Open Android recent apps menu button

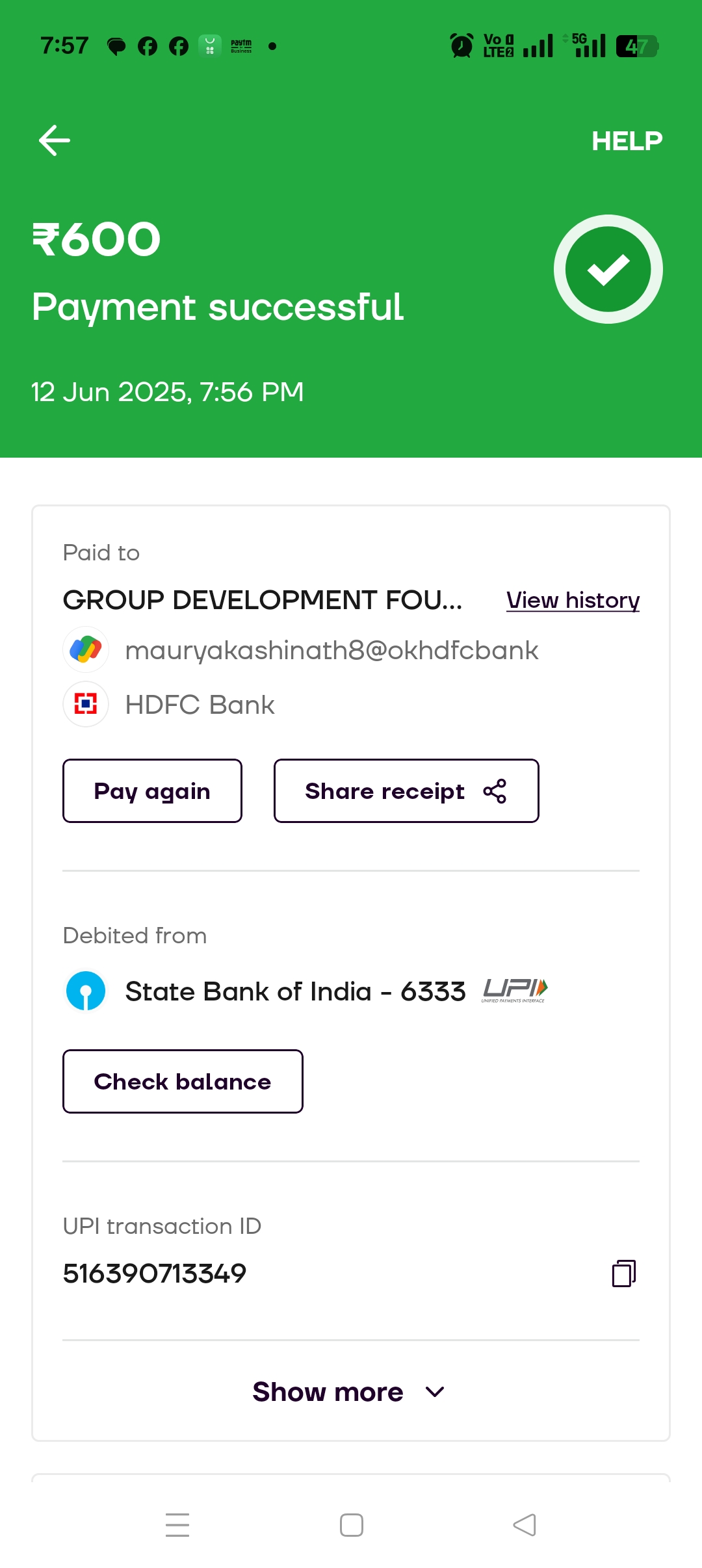[177, 1524]
